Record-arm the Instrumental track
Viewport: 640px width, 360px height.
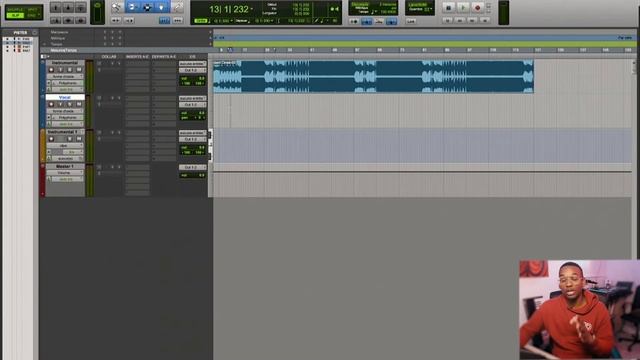point(51,70)
